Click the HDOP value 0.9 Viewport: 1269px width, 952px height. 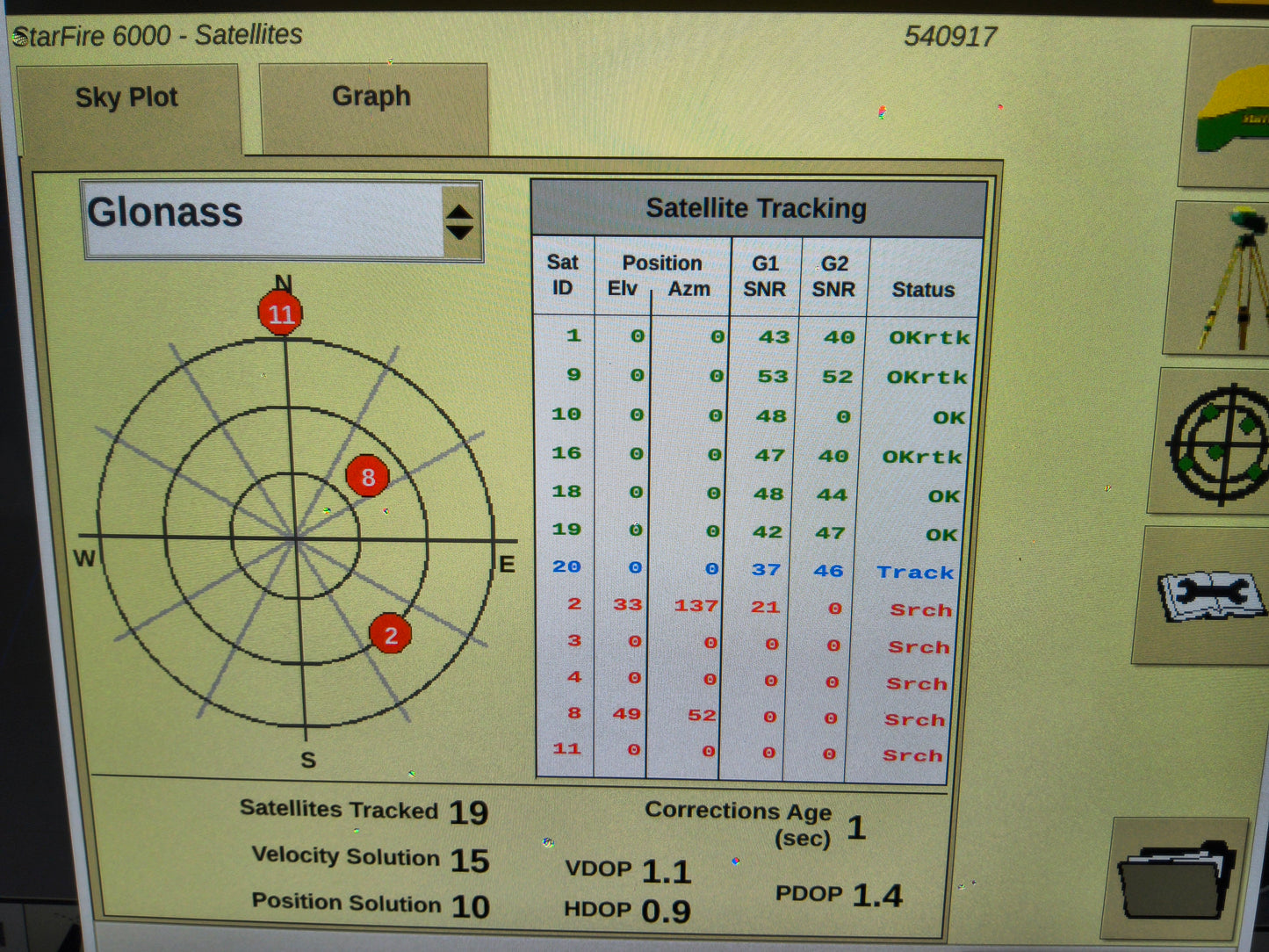click(666, 912)
